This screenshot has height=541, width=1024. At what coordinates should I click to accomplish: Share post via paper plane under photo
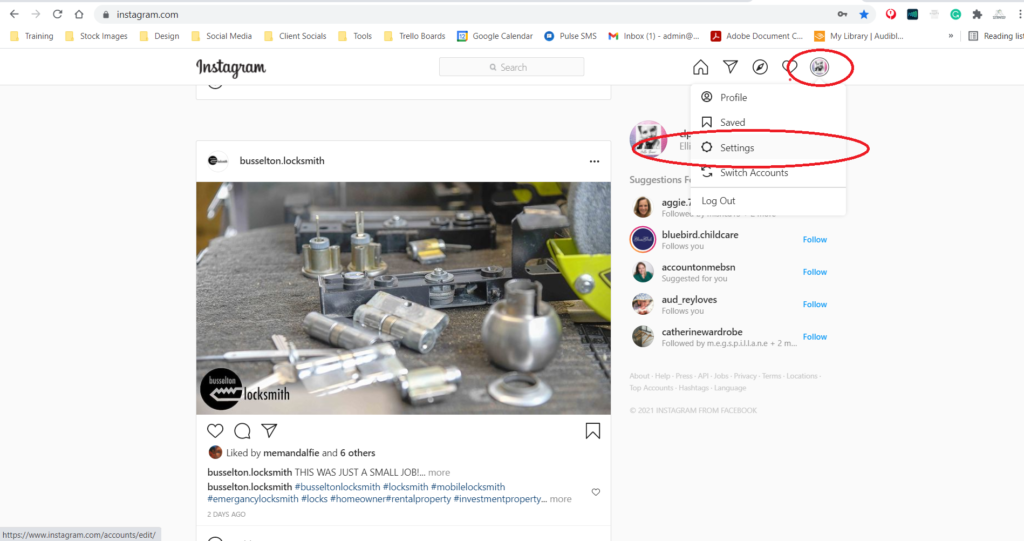[x=269, y=431]
